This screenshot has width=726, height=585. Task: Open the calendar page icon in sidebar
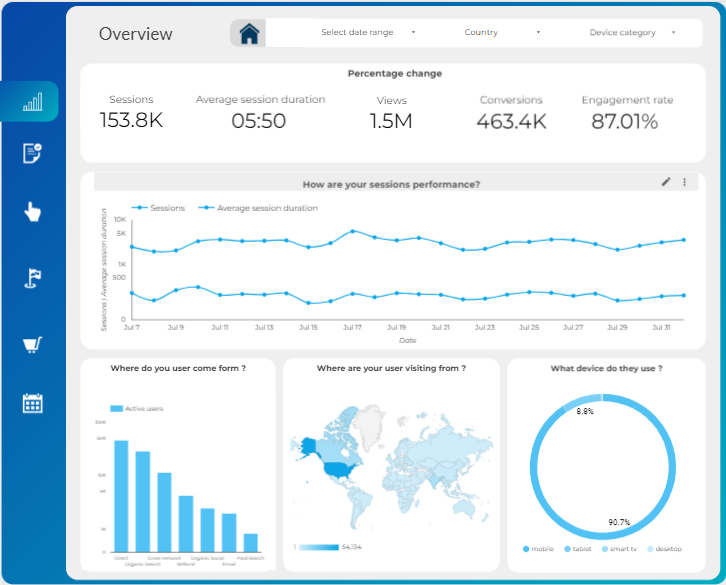point(32,403)
